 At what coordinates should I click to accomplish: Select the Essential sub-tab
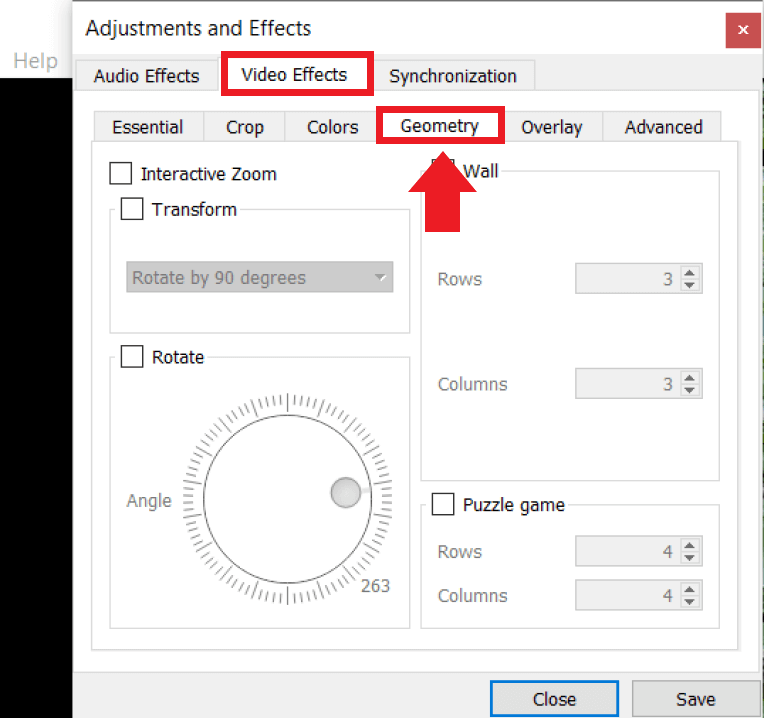coord(147,127)
